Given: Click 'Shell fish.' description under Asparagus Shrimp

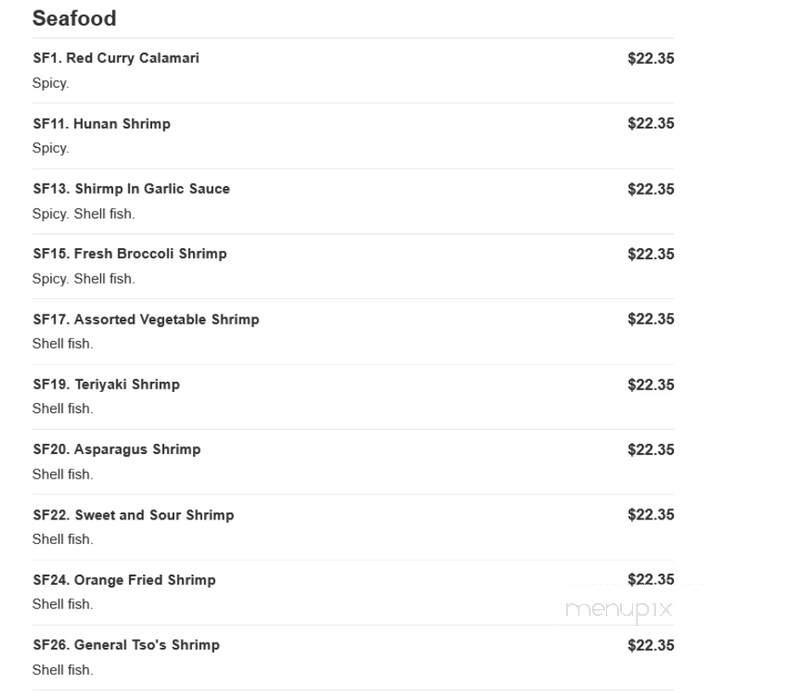Looking at the screenshot, I should tap(63, 474).
